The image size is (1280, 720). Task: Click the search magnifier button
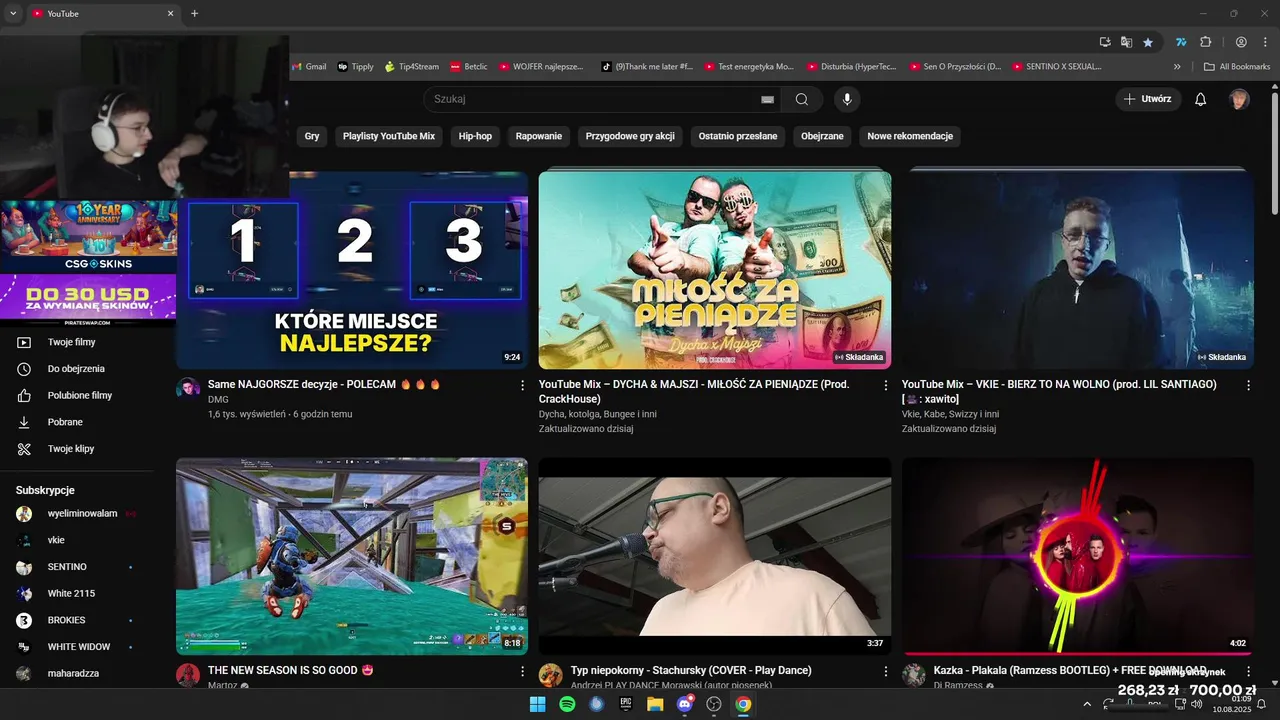tap(802, 99)
